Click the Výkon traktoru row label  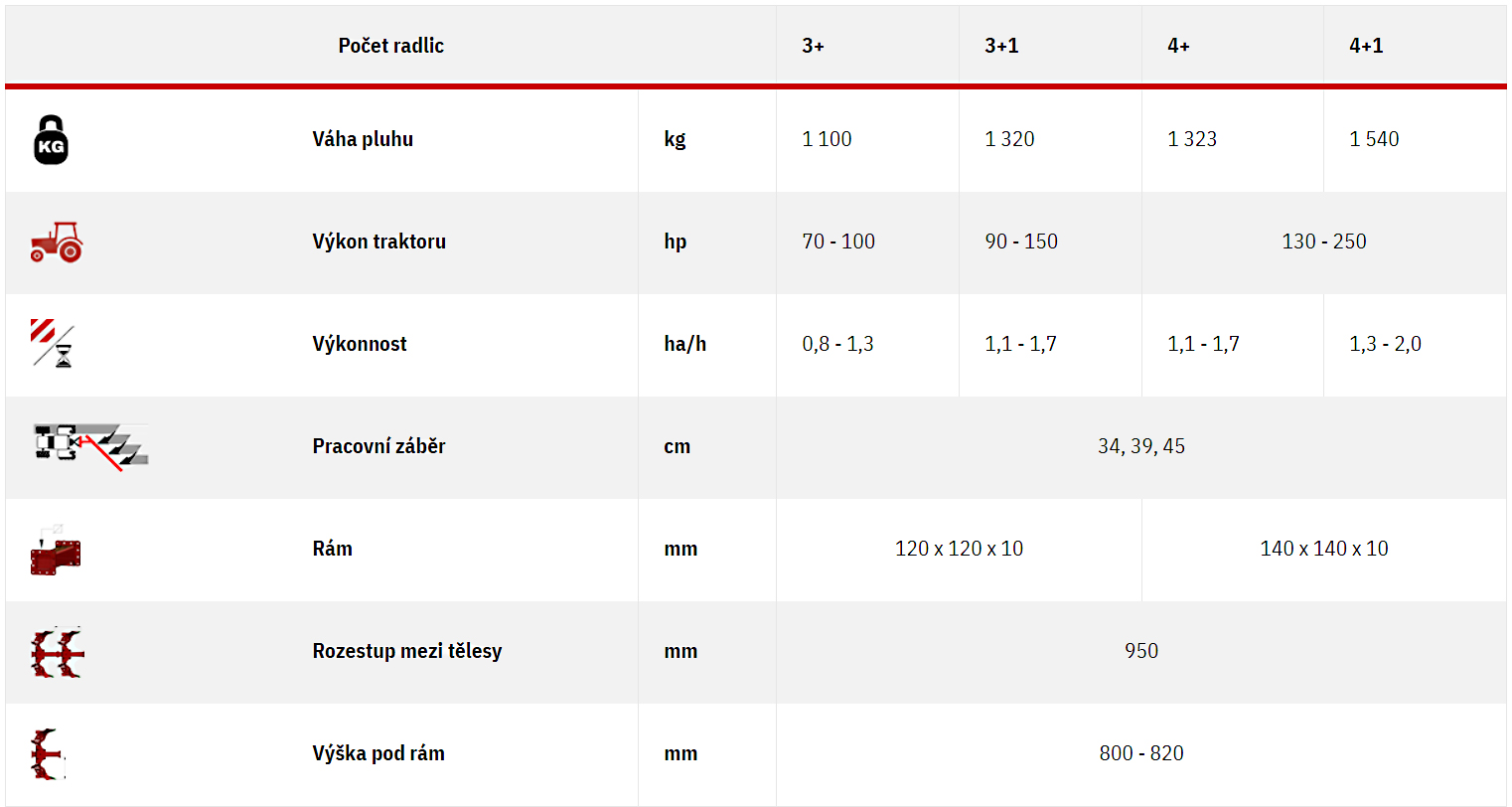click(378, 242)
